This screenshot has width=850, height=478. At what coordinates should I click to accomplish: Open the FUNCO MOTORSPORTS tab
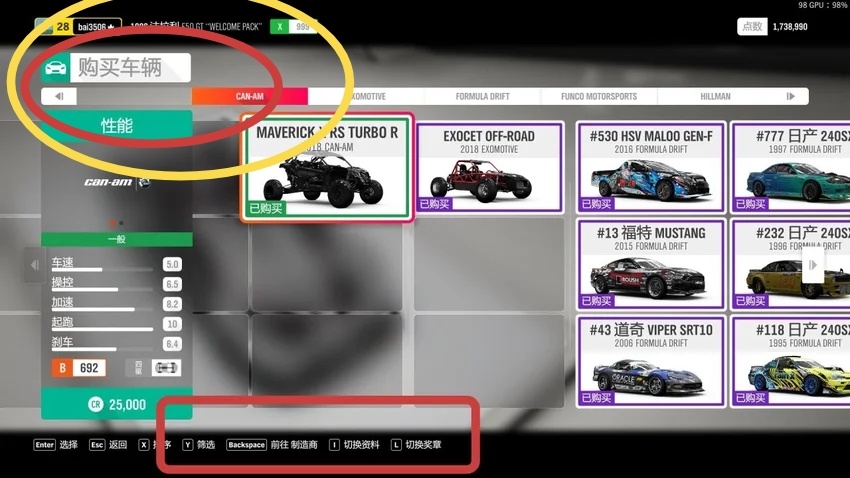click(x=599, y=96)
